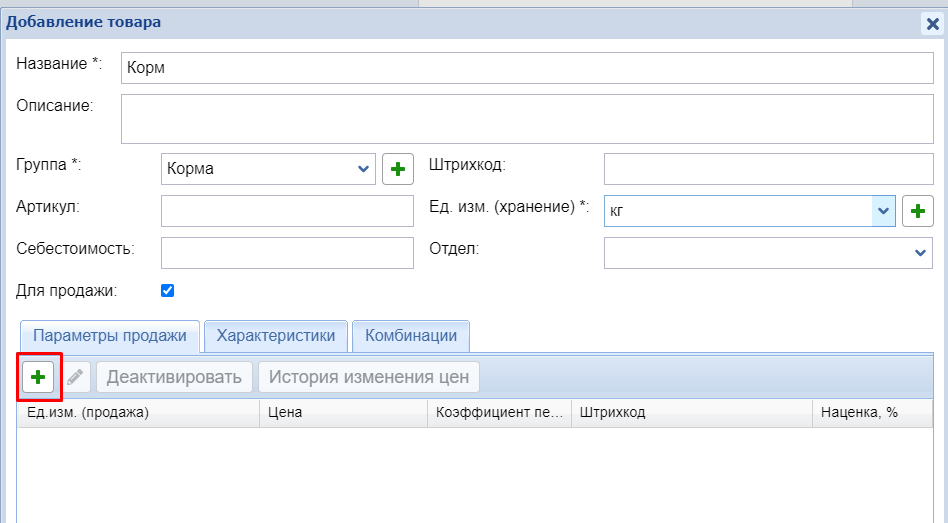Image resolution: width=948 pixels, height=523 pixels.
Task: Add new group with plus button beside Группа
Action: pos(398,169)
